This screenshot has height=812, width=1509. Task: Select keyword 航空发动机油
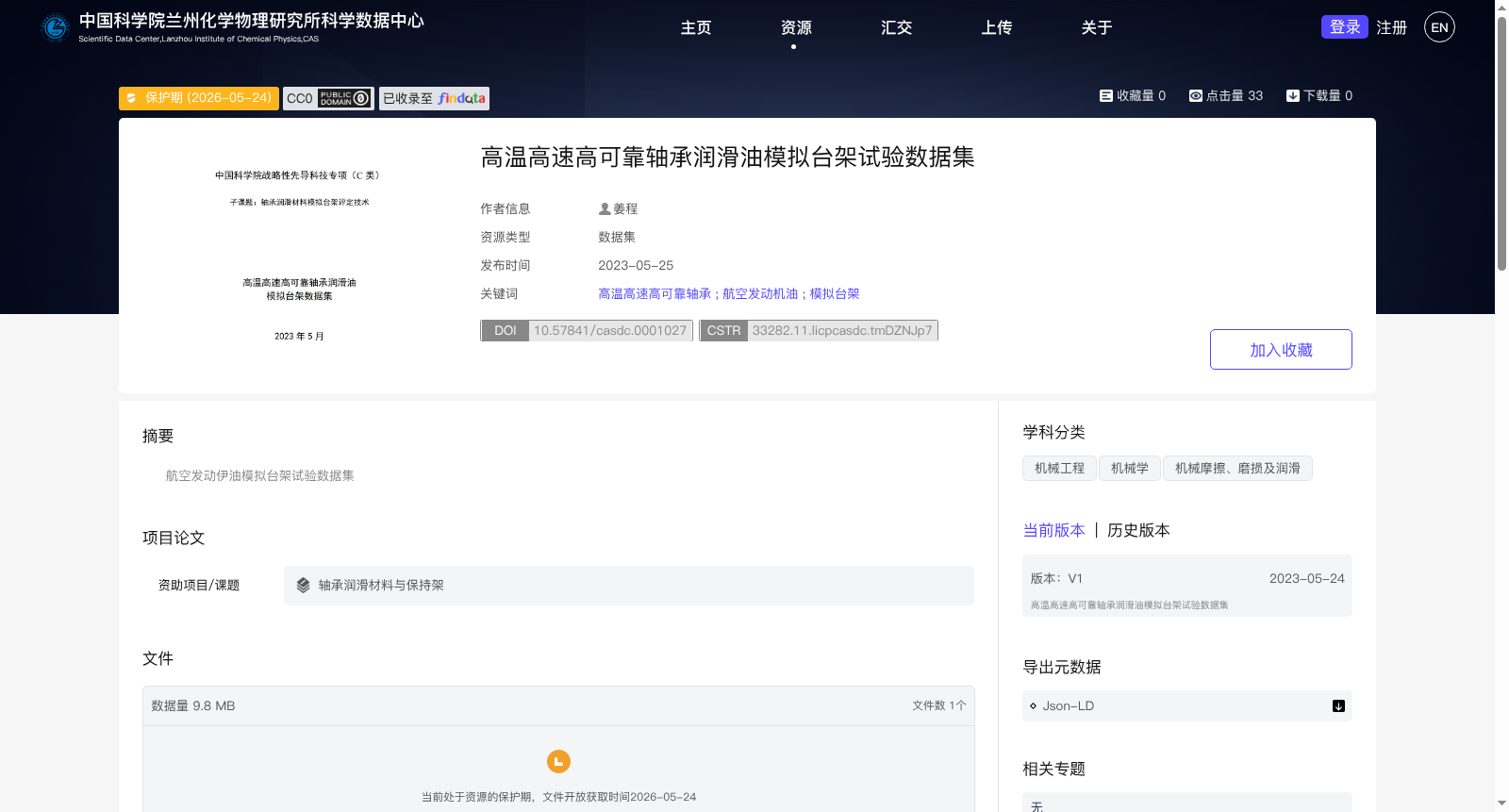(760, 293)
